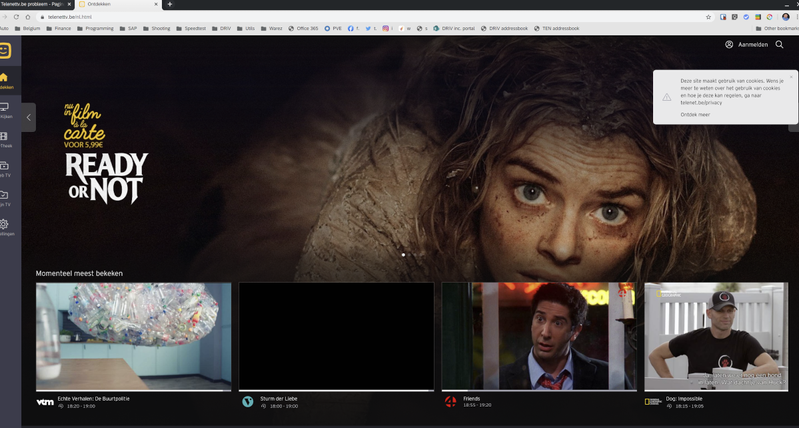Open the Dog: Impossible thumbnail
The height and width of the screenshot is (428, 799).
[x=715, y=336]
